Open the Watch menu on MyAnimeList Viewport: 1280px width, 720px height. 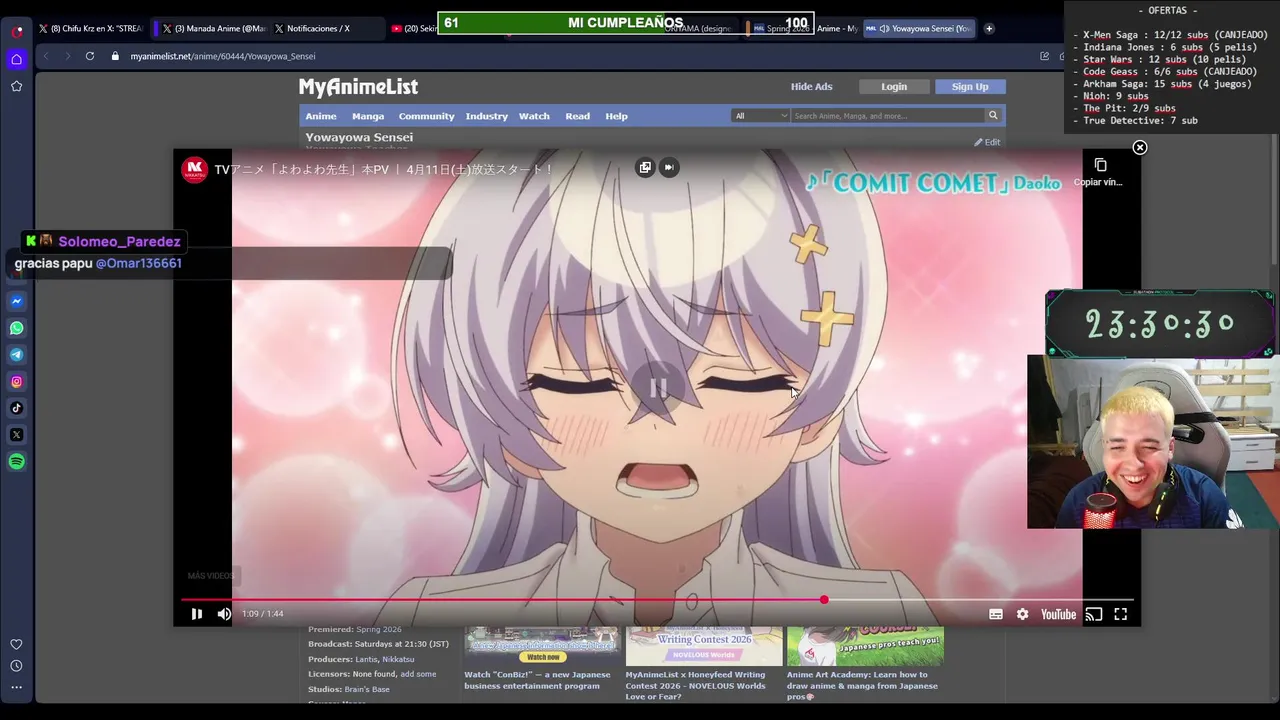(x=534, y=116)
